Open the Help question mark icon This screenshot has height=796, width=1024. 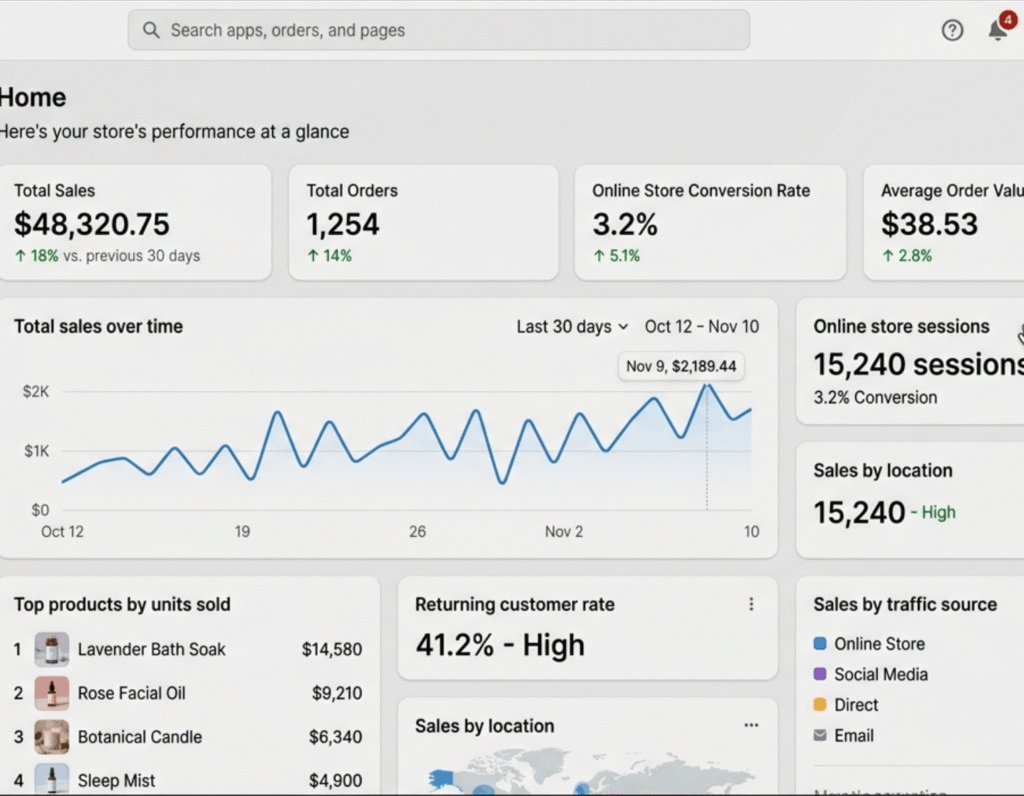point(952,30)
